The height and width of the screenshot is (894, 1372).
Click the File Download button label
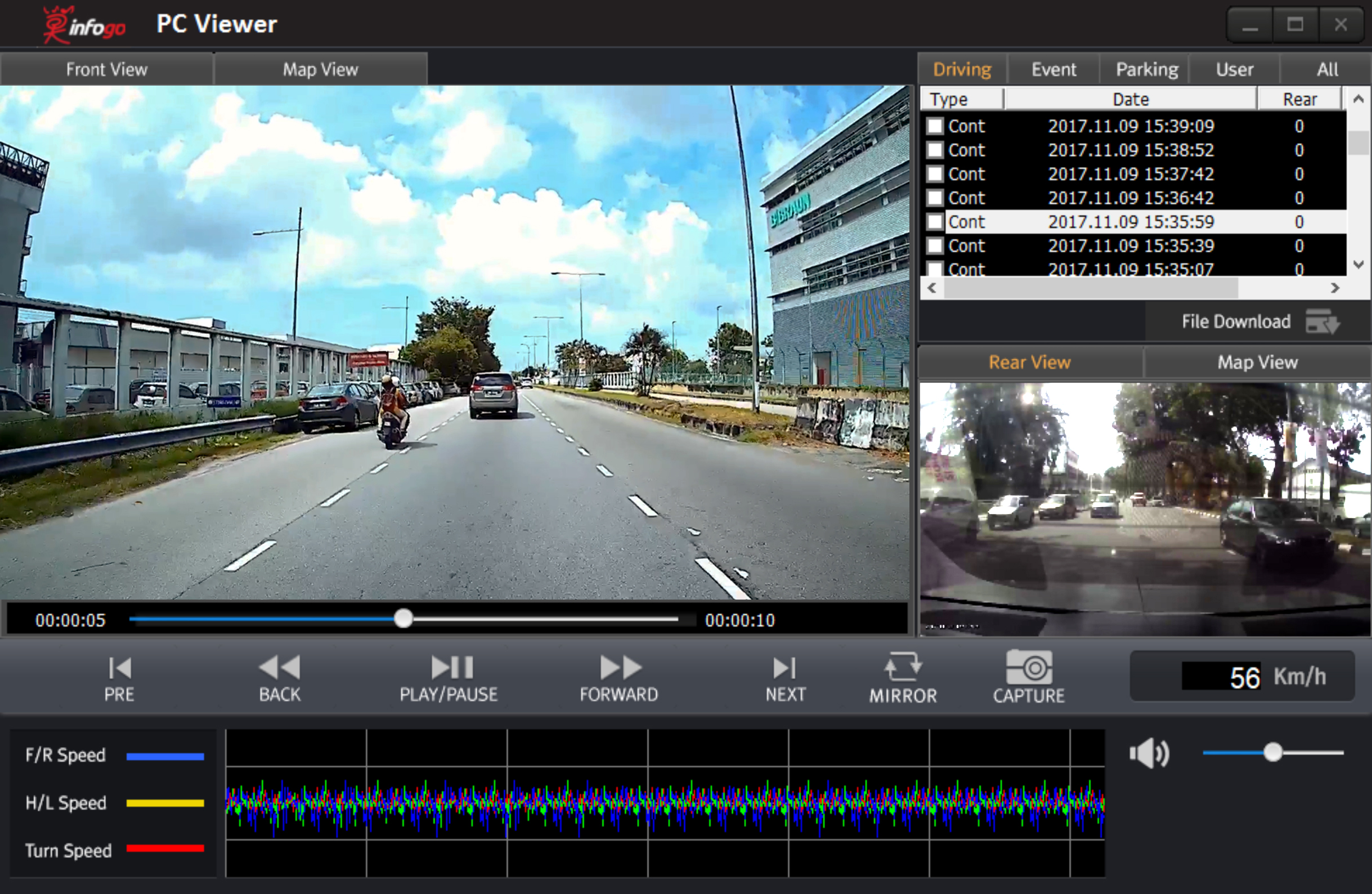[x=1236, y=321]
